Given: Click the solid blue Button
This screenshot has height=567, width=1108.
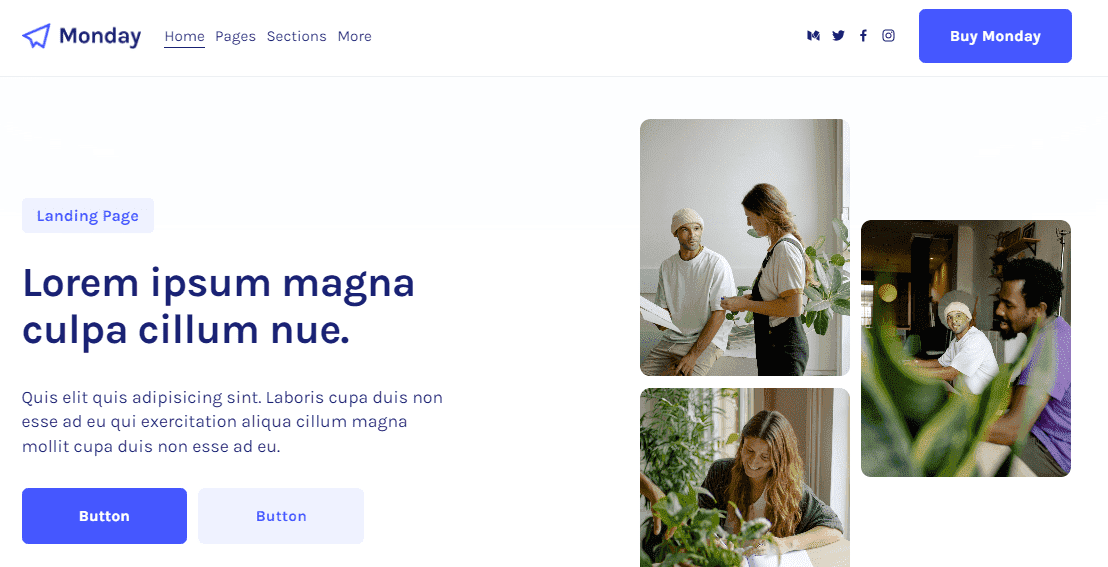Looking at the screenshot, I should click(x=104, y=516).
